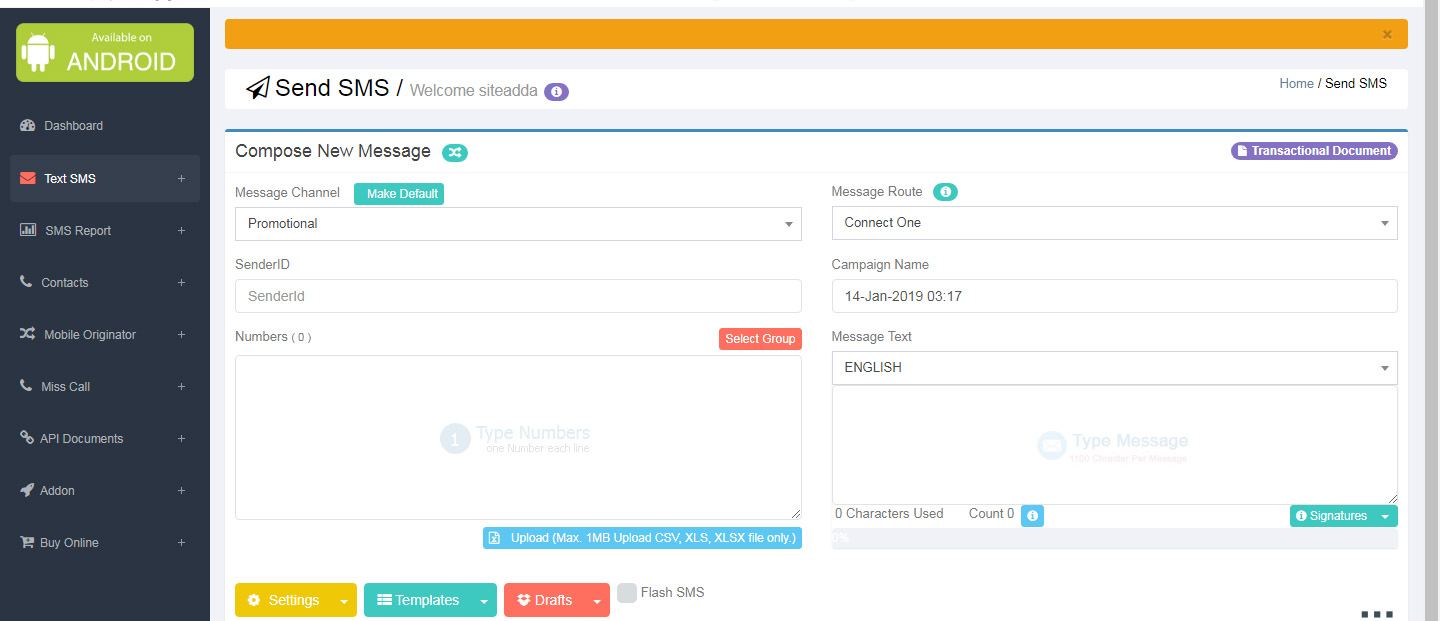The height and width of the screenshot is (621, 1440).
Task: Click the SenderID input field
Action: point(518,296)
